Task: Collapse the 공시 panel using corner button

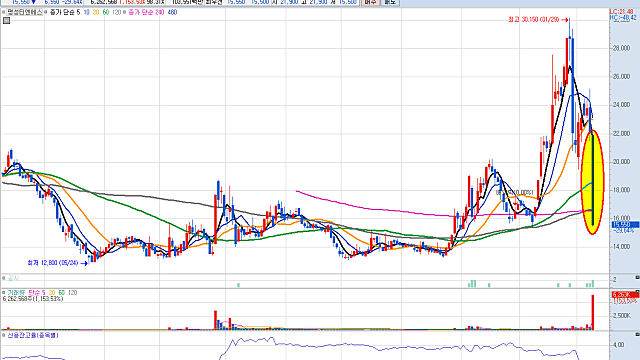Action: click(x=637, y=278)
